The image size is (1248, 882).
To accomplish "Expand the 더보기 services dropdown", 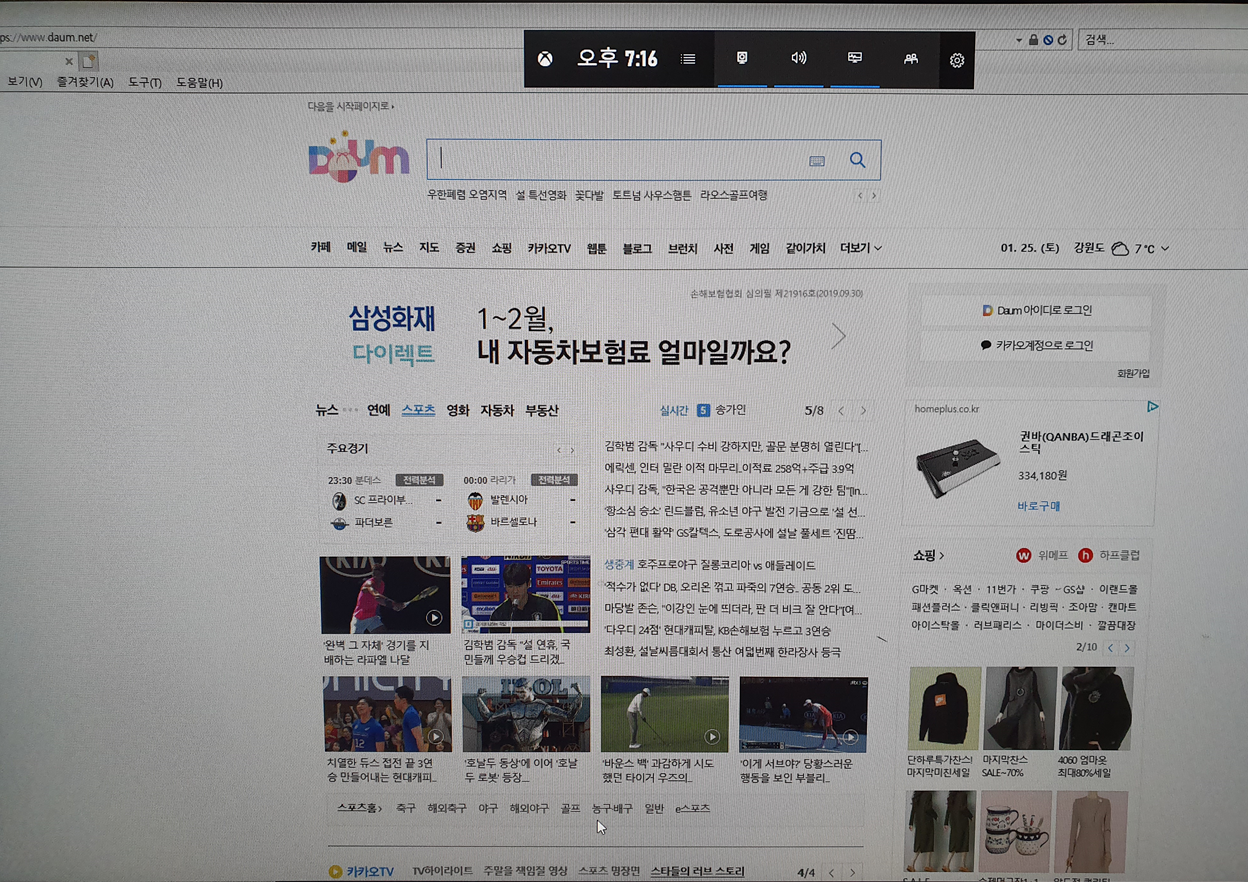I will click(861, 248).
